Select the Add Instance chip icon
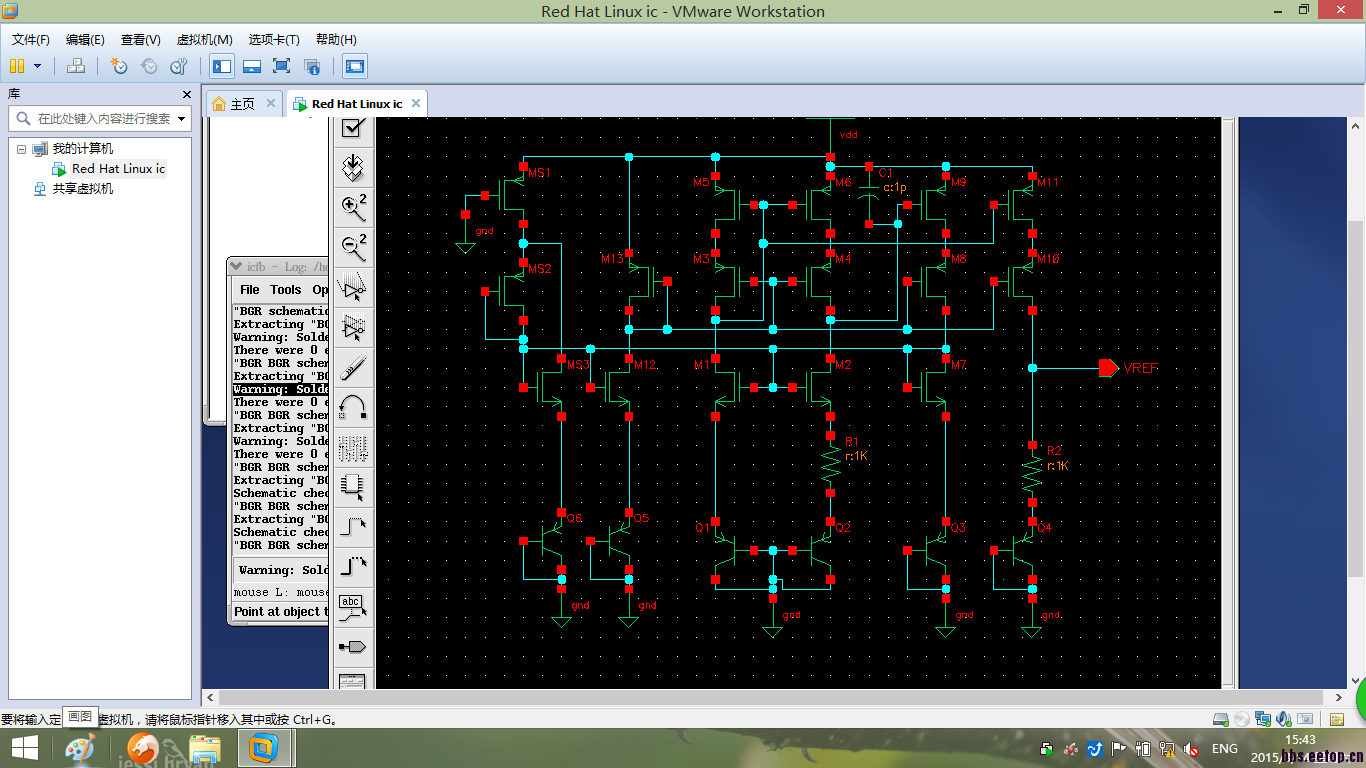Image resolution: width=1366 pixels, height=768 pixels. pyautogui.click(x=353, y=486)
